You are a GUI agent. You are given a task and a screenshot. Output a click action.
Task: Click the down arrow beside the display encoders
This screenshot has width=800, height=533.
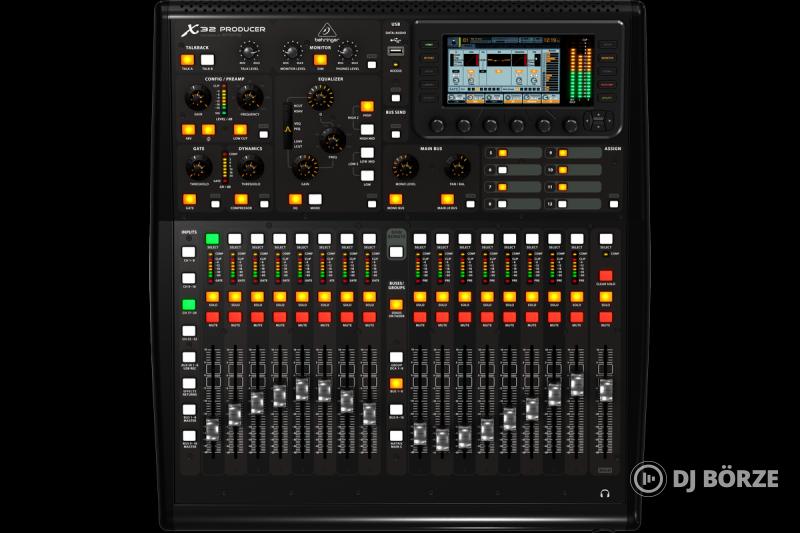pyautogui.click(x=599, y=126)
